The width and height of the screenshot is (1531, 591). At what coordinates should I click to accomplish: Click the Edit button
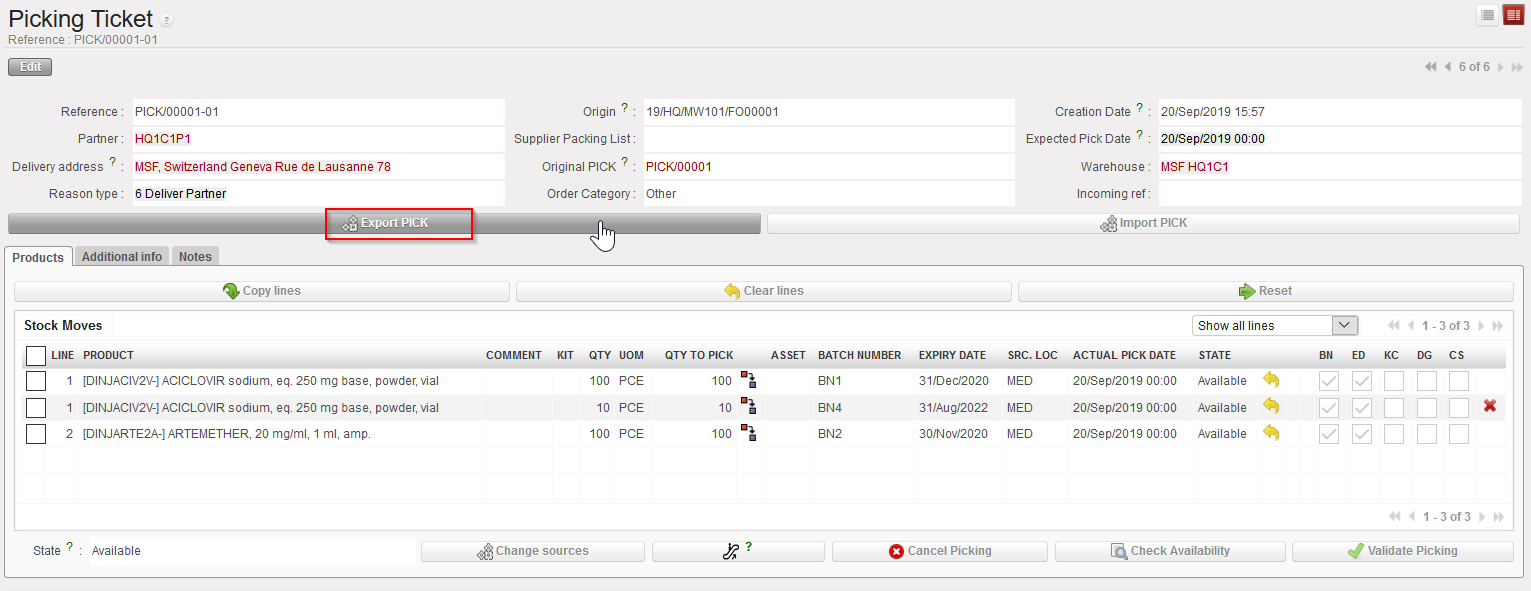tap(30, 67)
